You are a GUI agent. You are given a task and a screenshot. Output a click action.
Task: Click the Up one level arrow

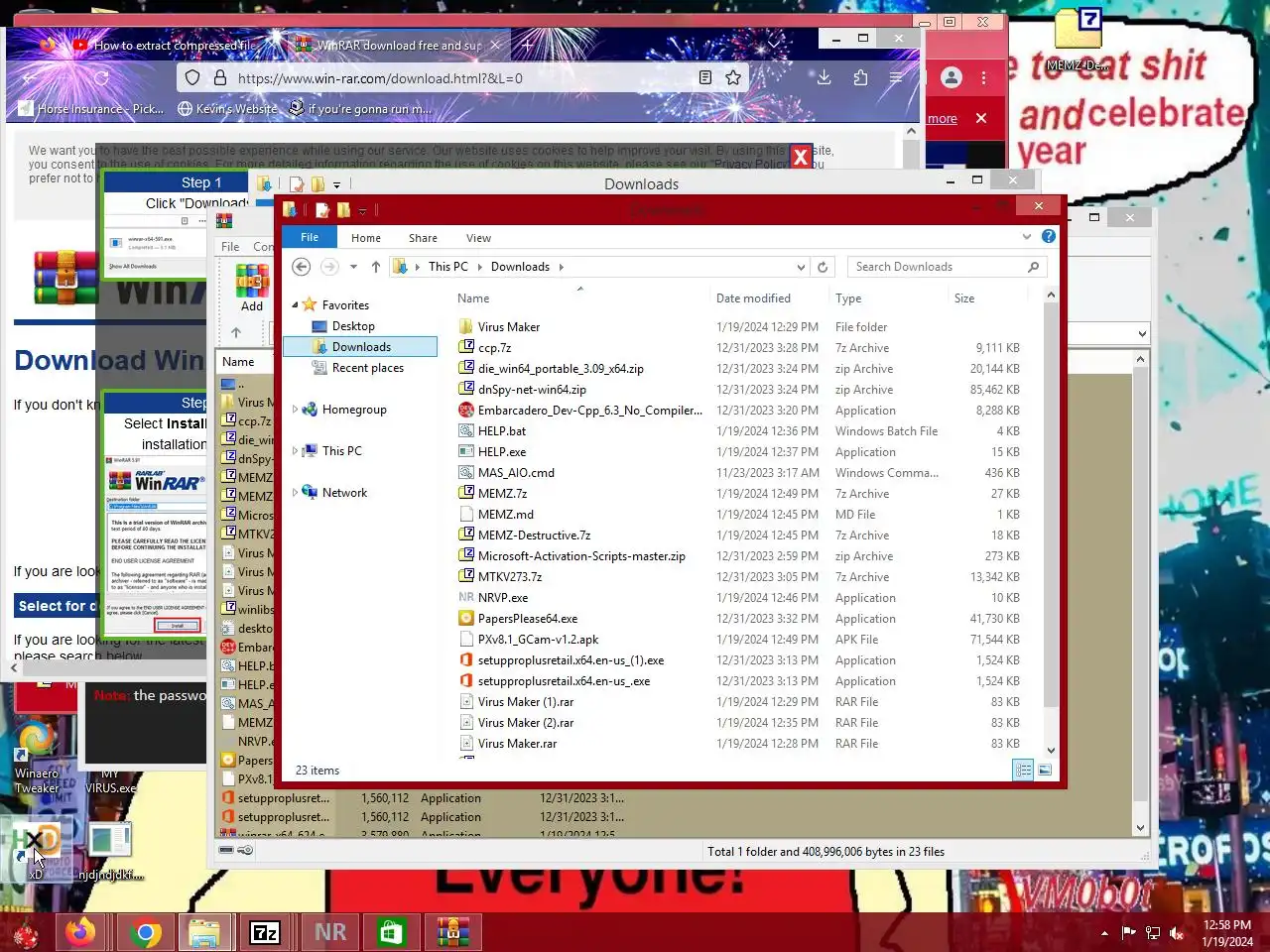[x=376, y=267]
